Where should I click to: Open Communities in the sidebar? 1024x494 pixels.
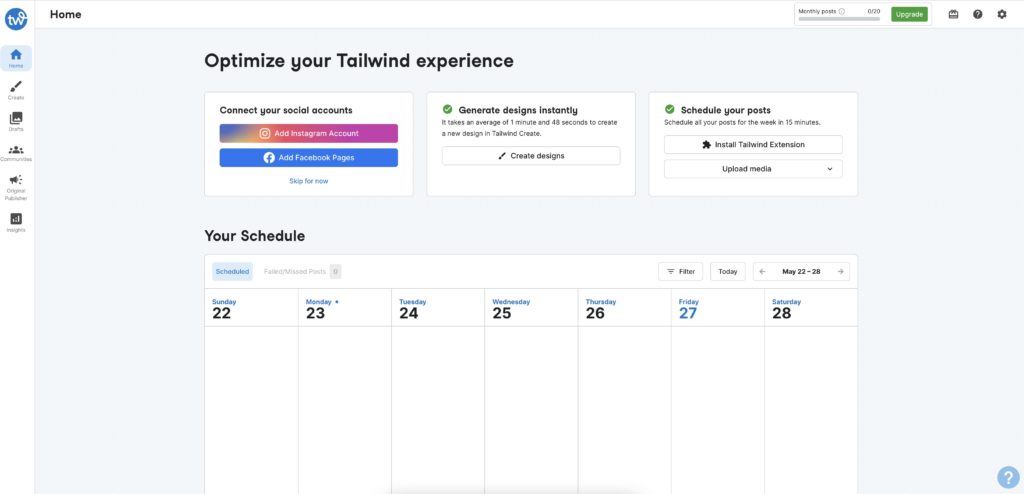16,154
